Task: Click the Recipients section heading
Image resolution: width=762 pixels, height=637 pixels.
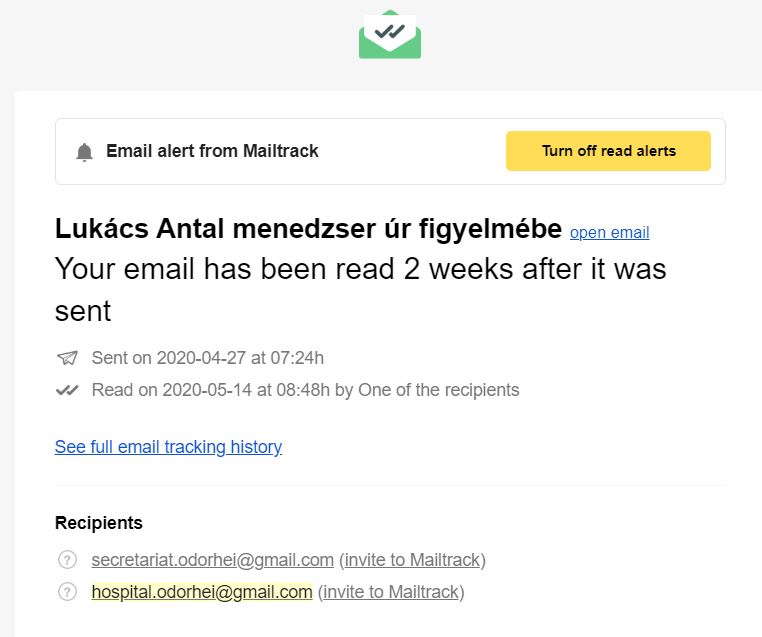Action: (99, 523)
